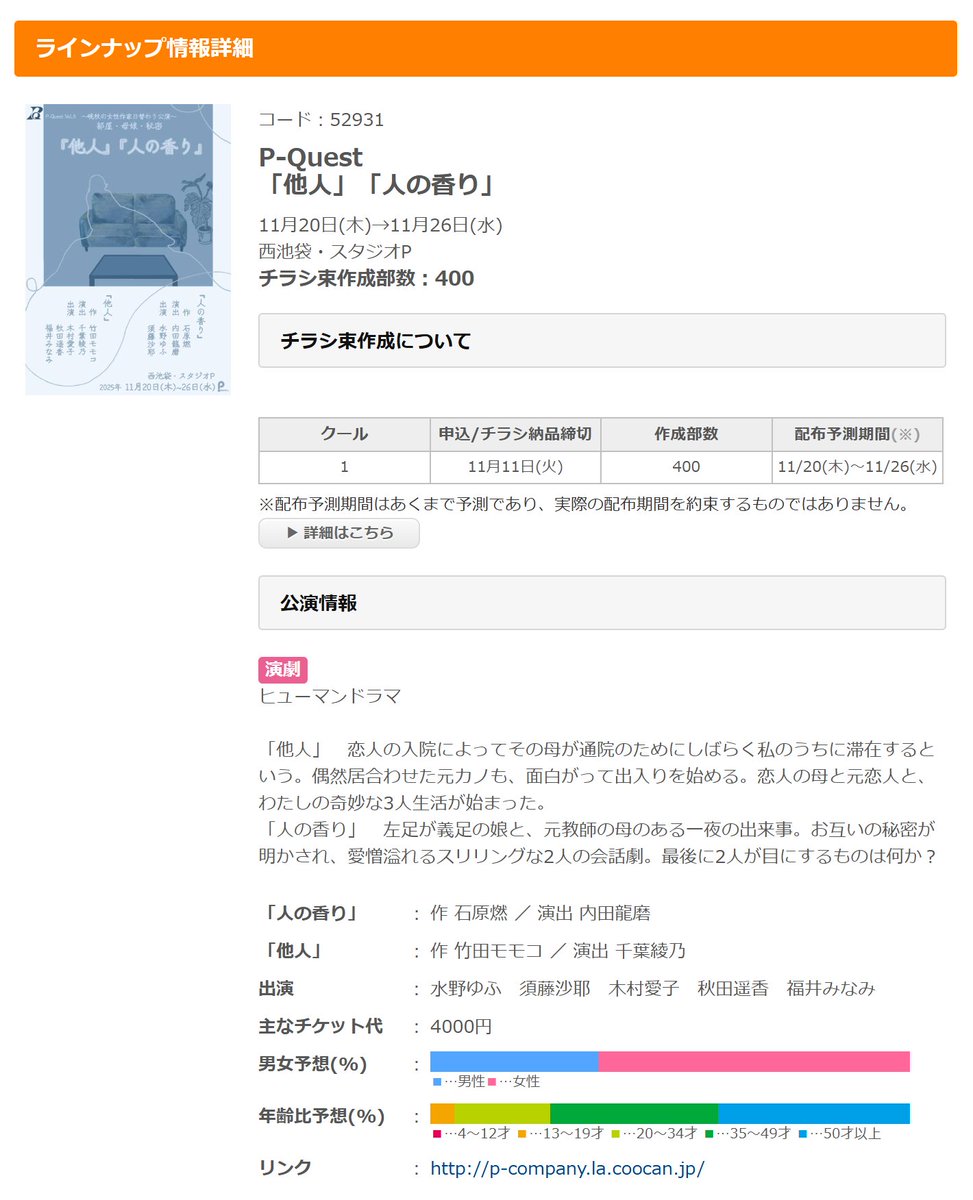Viewport: 973px width, 1200px height.
Task: Click 作 石原燃 ／ 演出 内田龍磨
Action: [541, 913]
